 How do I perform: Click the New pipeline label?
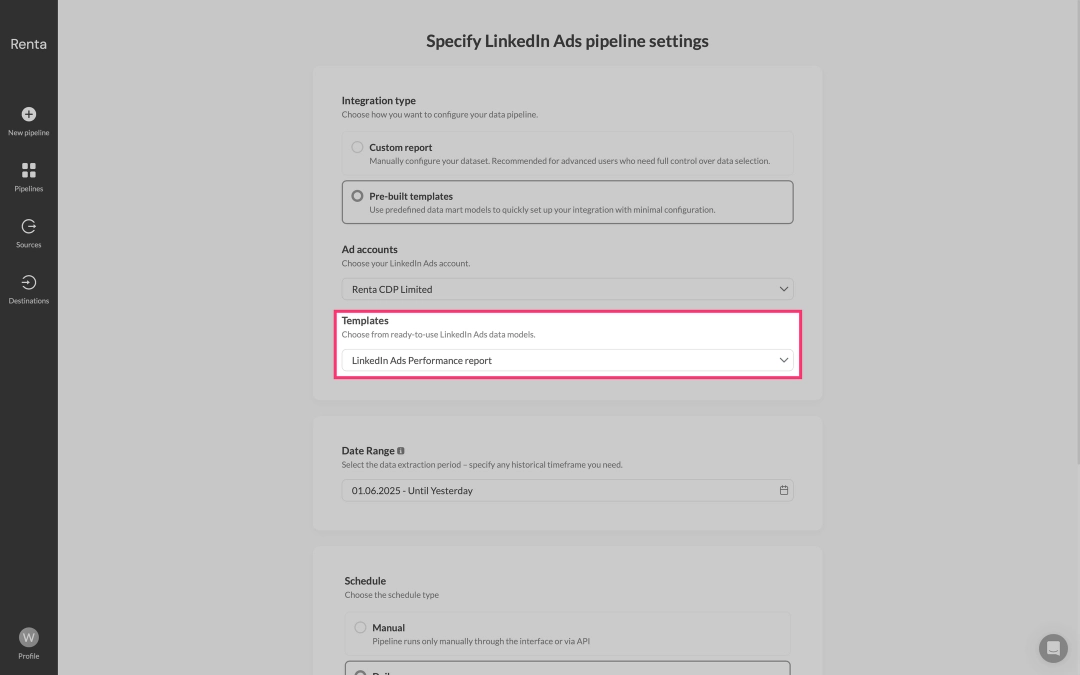tap(29, 133)
